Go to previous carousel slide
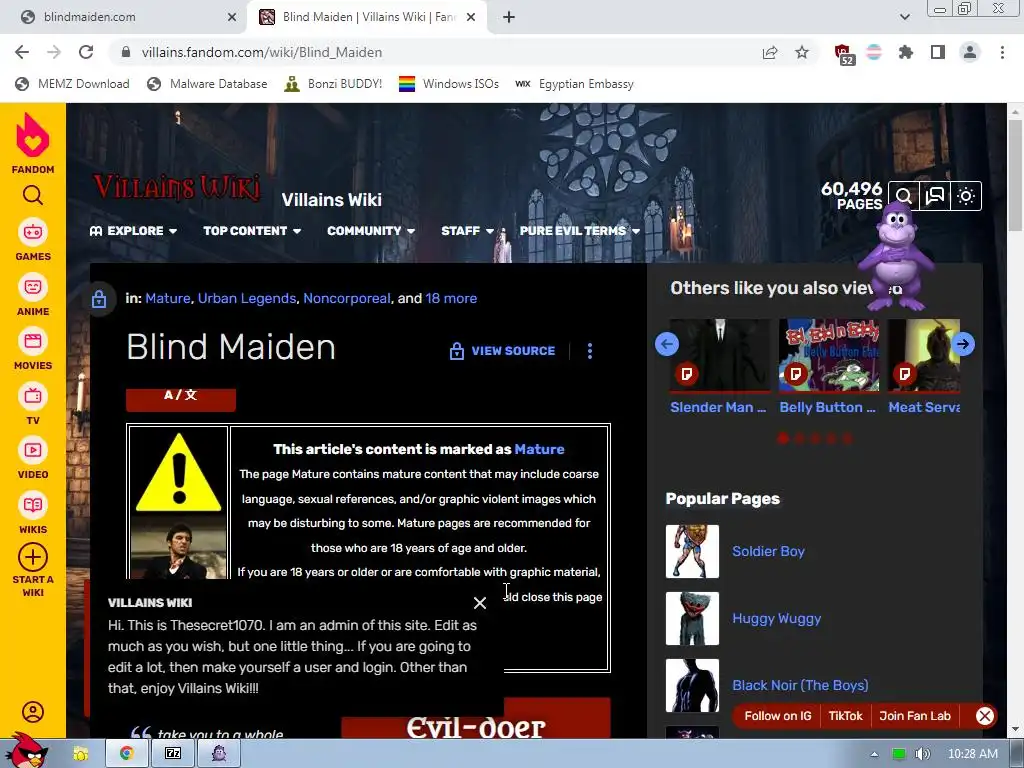Image resolution: width=1024 pixels, height=768 pixels. pos(667,344)
